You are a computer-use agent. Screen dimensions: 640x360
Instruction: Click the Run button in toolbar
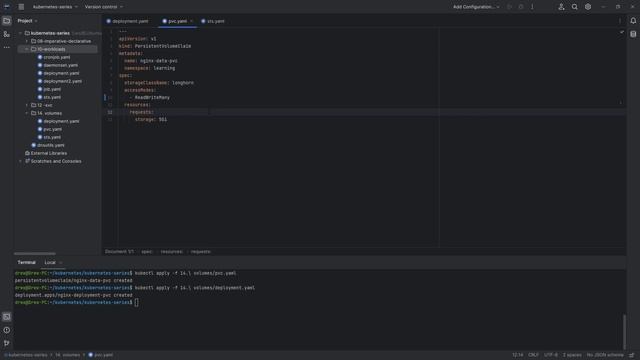[x=509, y=7]
